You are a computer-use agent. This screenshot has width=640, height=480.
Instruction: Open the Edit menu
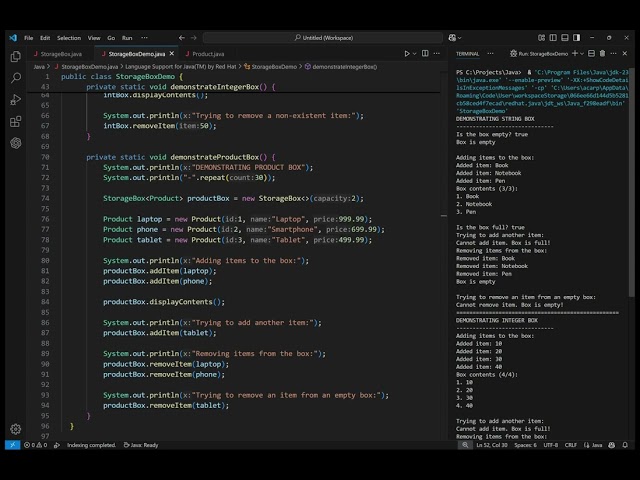click(45, 38)
